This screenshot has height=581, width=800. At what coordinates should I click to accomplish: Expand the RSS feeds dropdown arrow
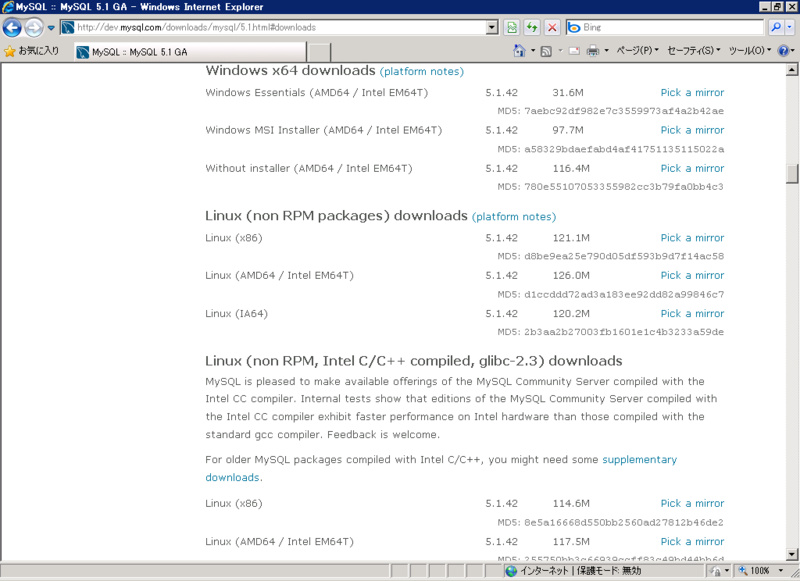coord(560,50)
